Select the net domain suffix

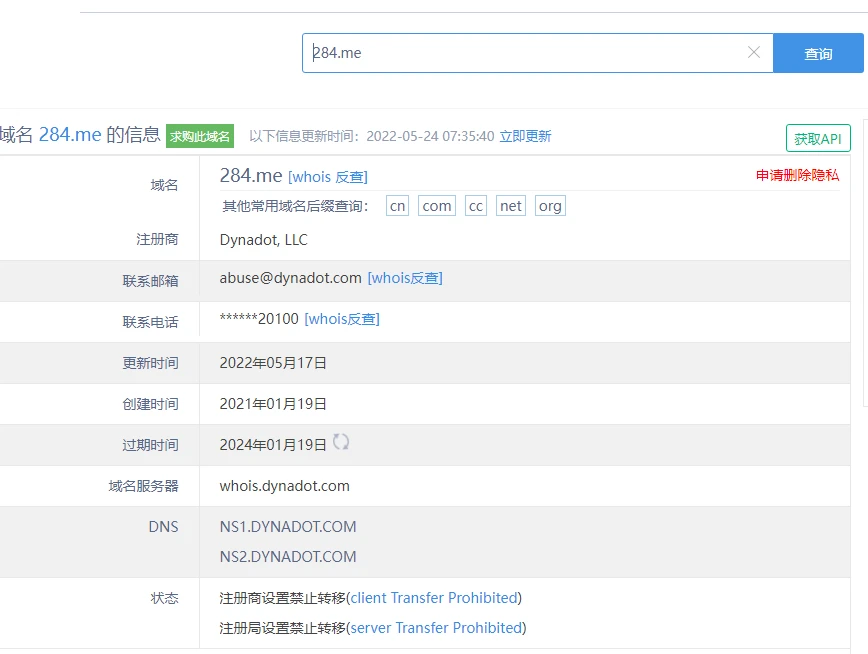(x=511, y=206)
